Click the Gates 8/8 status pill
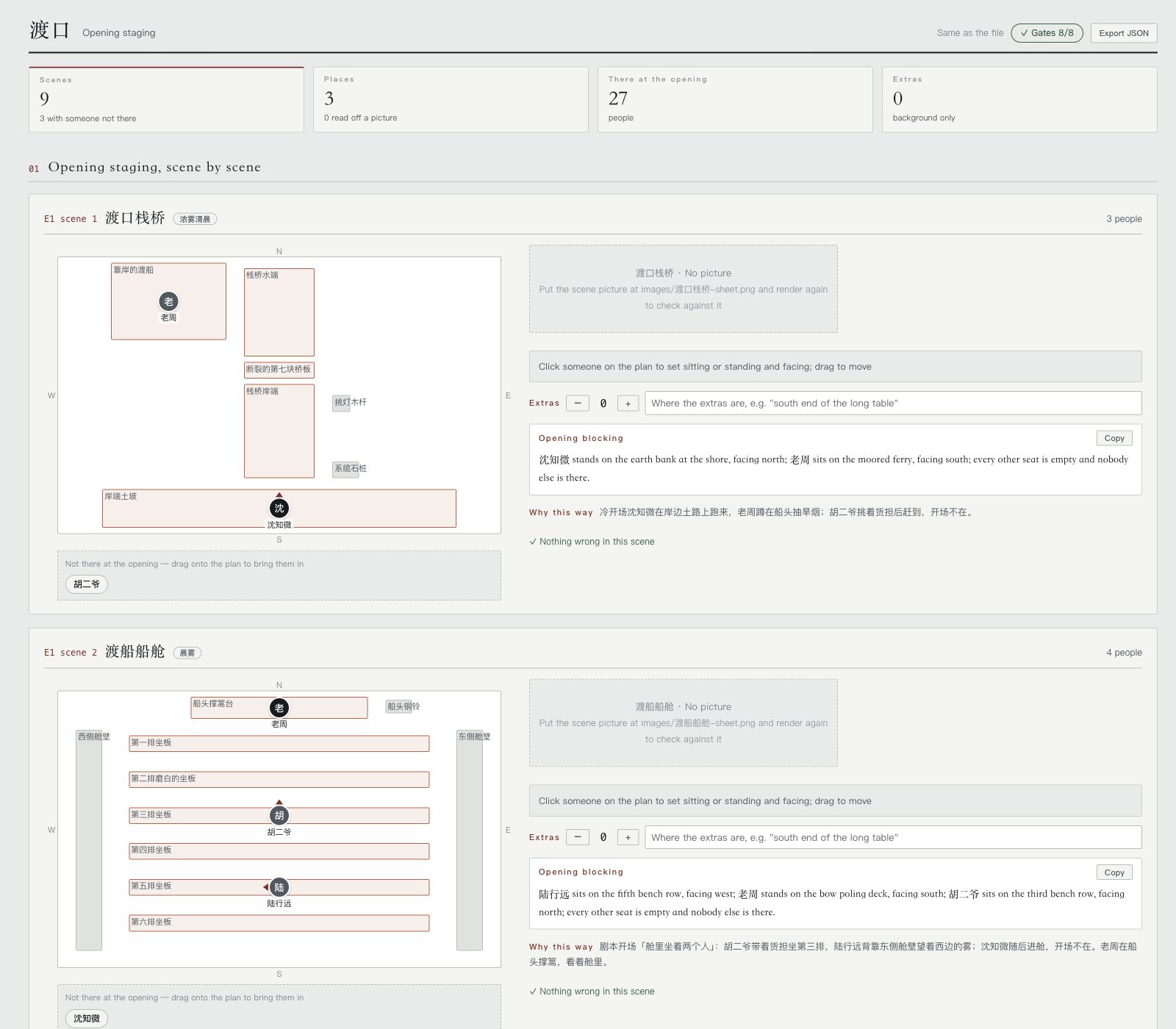 click(x=1047, y=33)
